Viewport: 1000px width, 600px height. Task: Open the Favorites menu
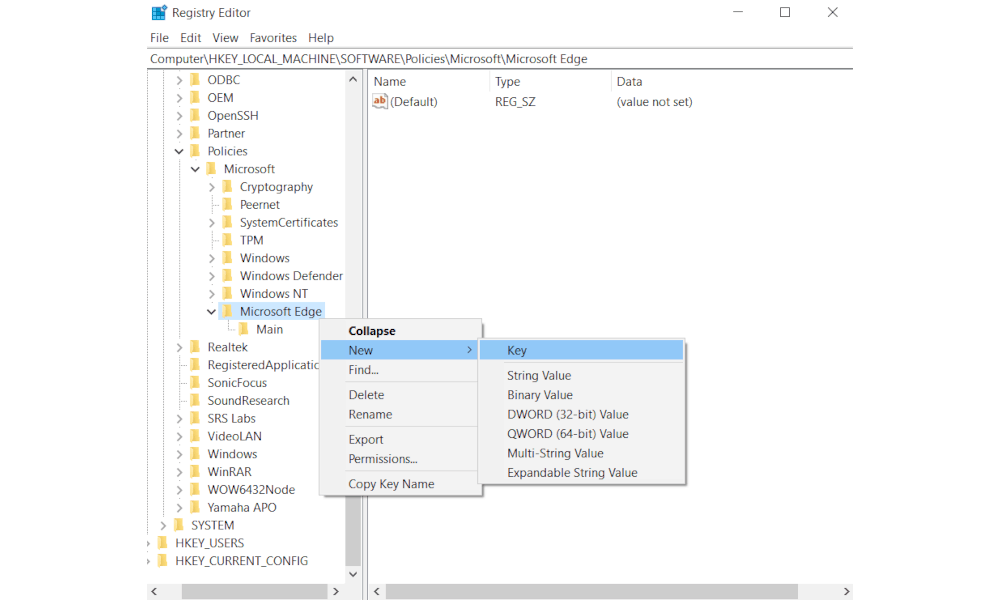point(273,38)
